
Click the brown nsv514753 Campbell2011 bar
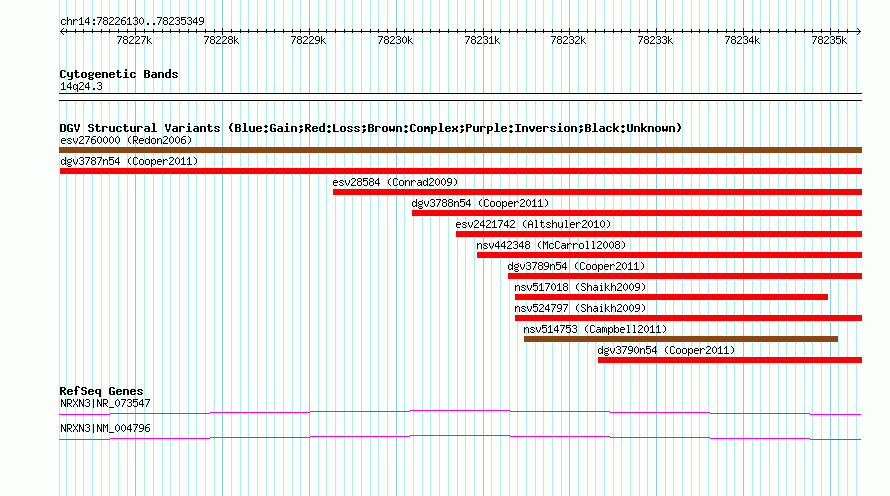pyautogui.click(x=681, y=339)
